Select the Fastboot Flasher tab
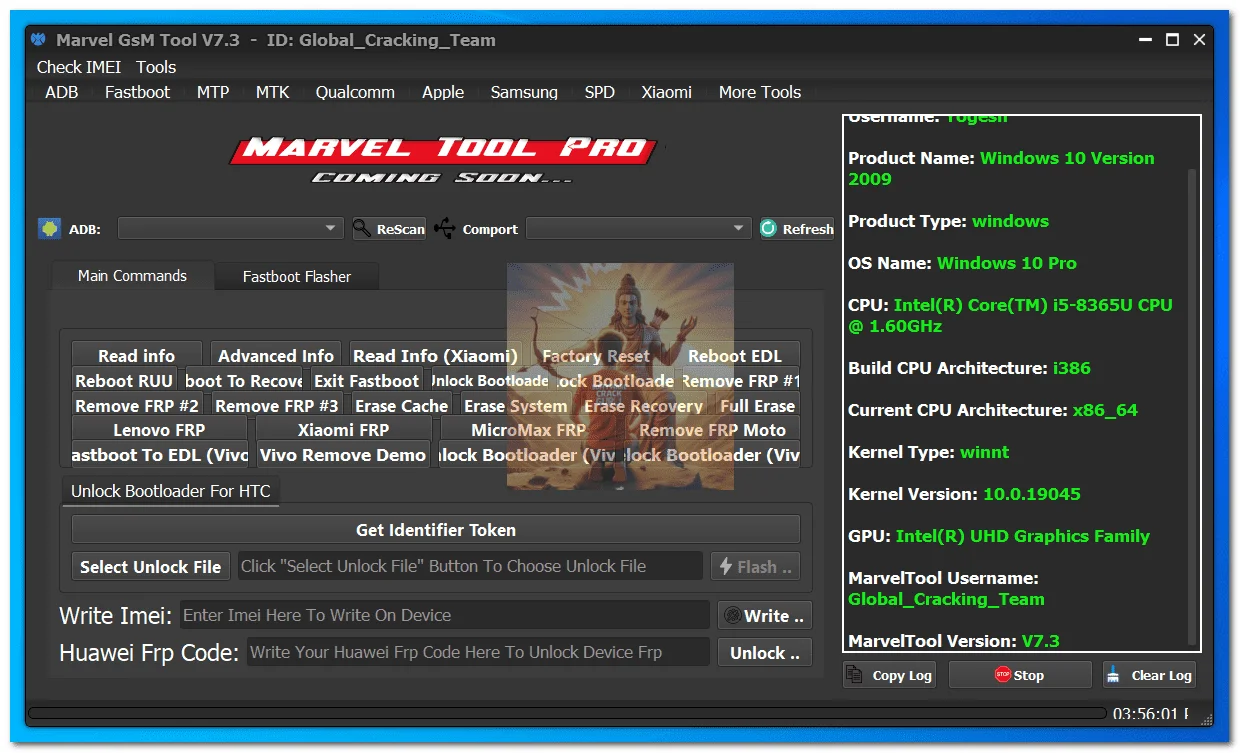The height and width of the screenshot is (753, 1240). (x=297, y=277)
